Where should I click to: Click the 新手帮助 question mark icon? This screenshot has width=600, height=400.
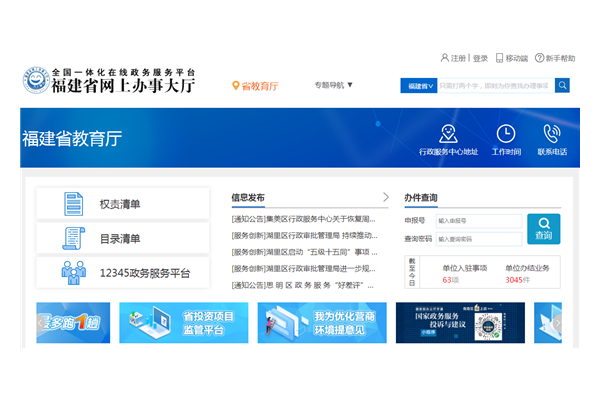pyautogui.click(x=539, y=58)
